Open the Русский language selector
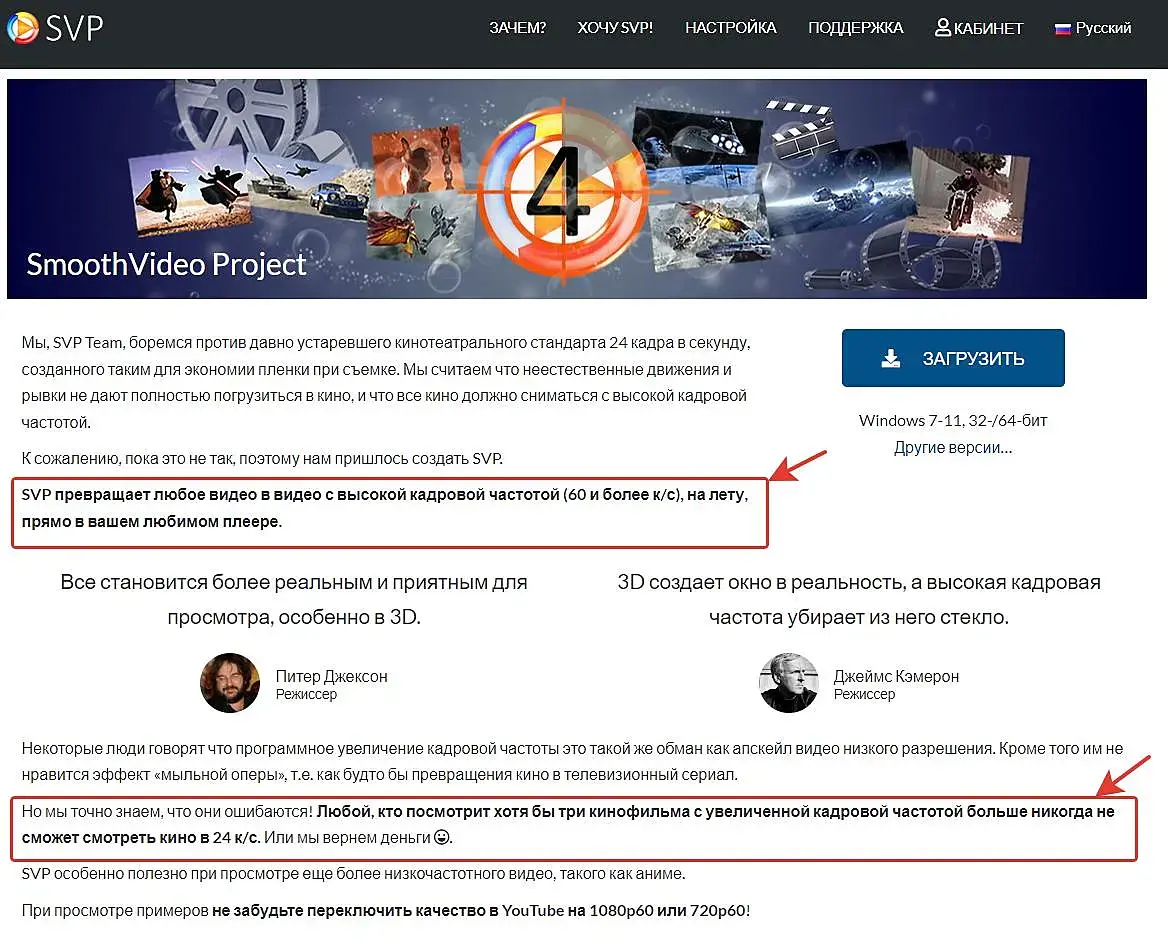Image resolution: width=1168 pixels, height=941 pixels. [1093, 28]
